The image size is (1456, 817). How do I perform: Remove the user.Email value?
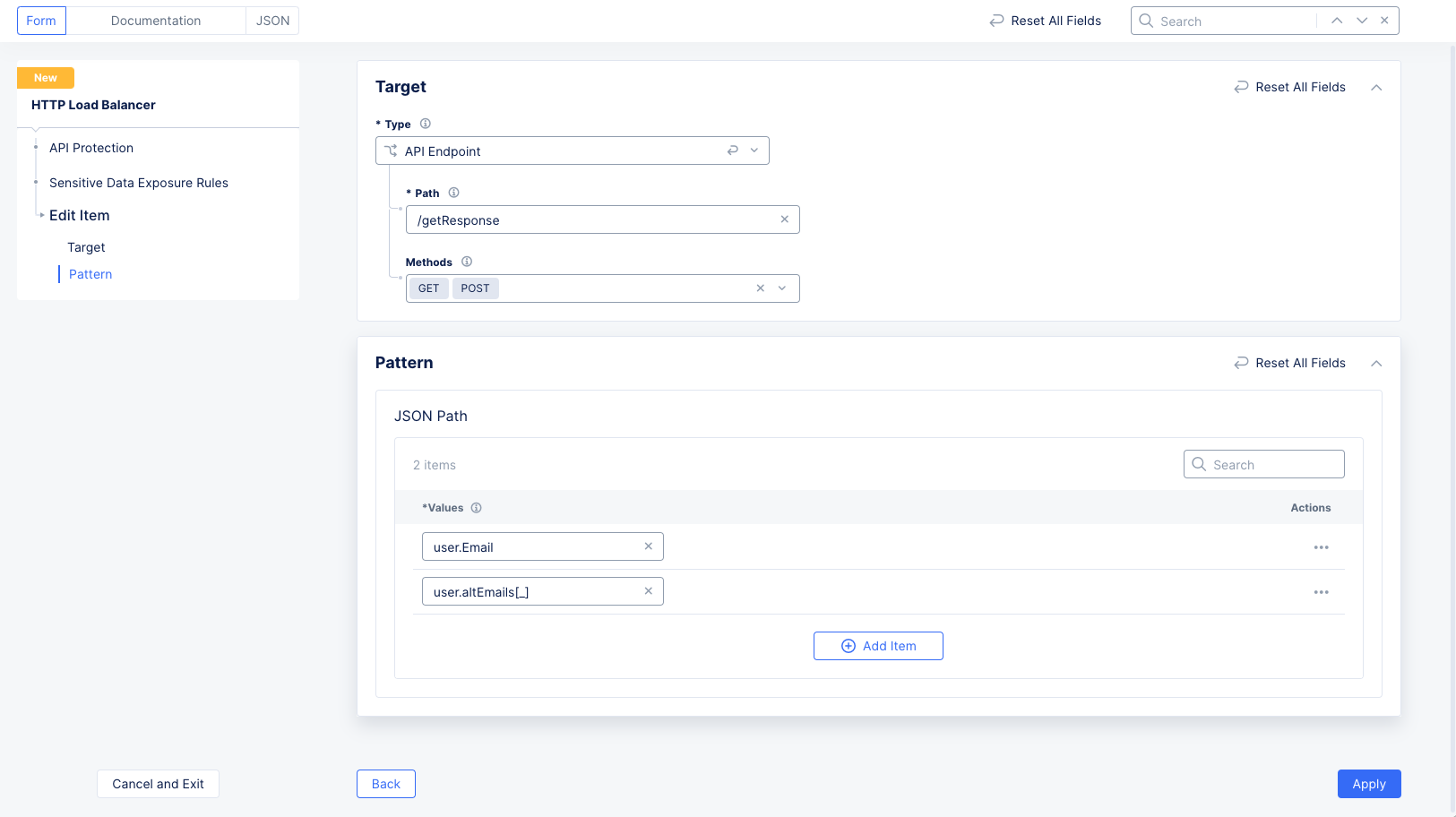648,546
